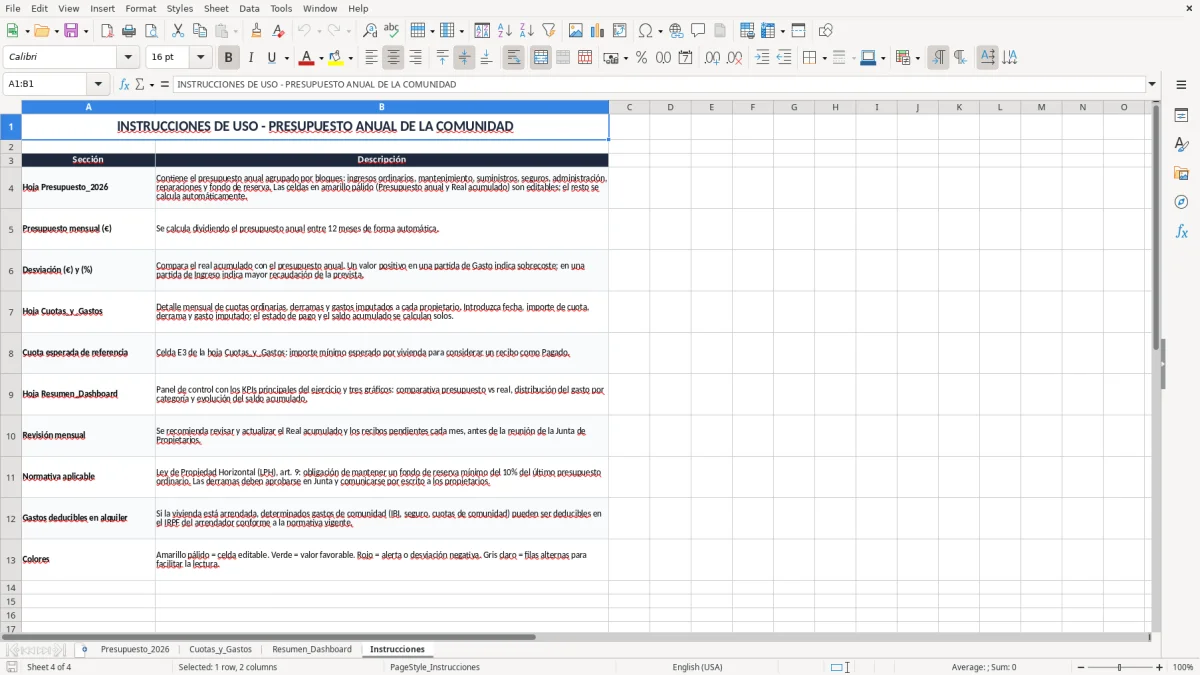The height and width of the screenshot is (675, 1200).
Task: Open the sidebar Gallery icon
Action: click(1181, 174)
